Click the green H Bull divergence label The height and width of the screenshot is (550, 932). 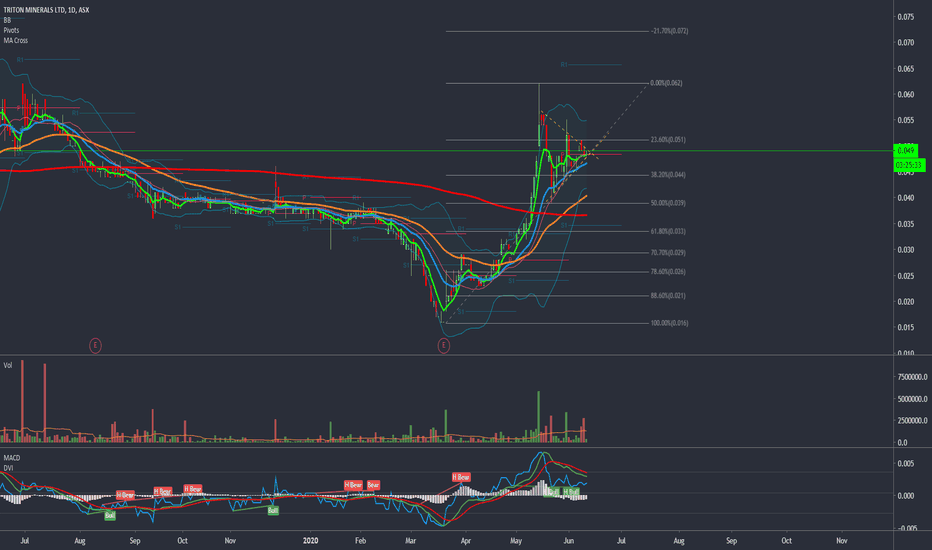(x=571, y=492)
